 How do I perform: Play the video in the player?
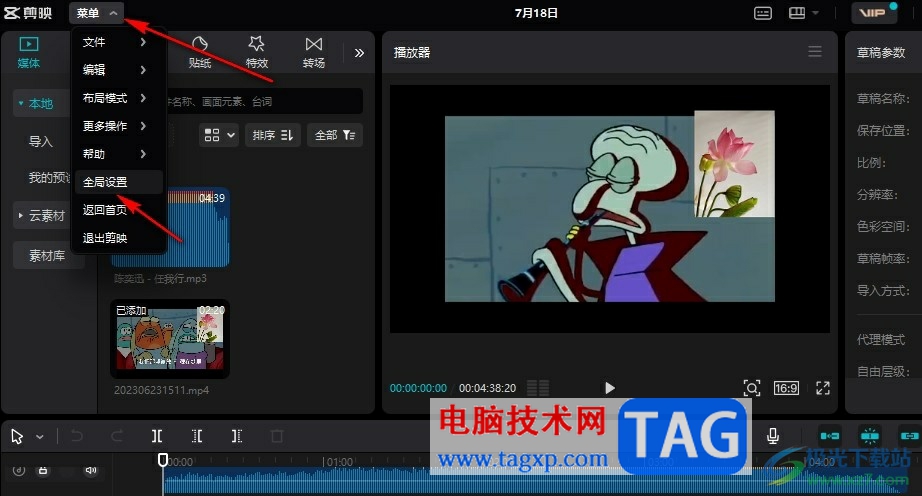(x=610, y=388)
